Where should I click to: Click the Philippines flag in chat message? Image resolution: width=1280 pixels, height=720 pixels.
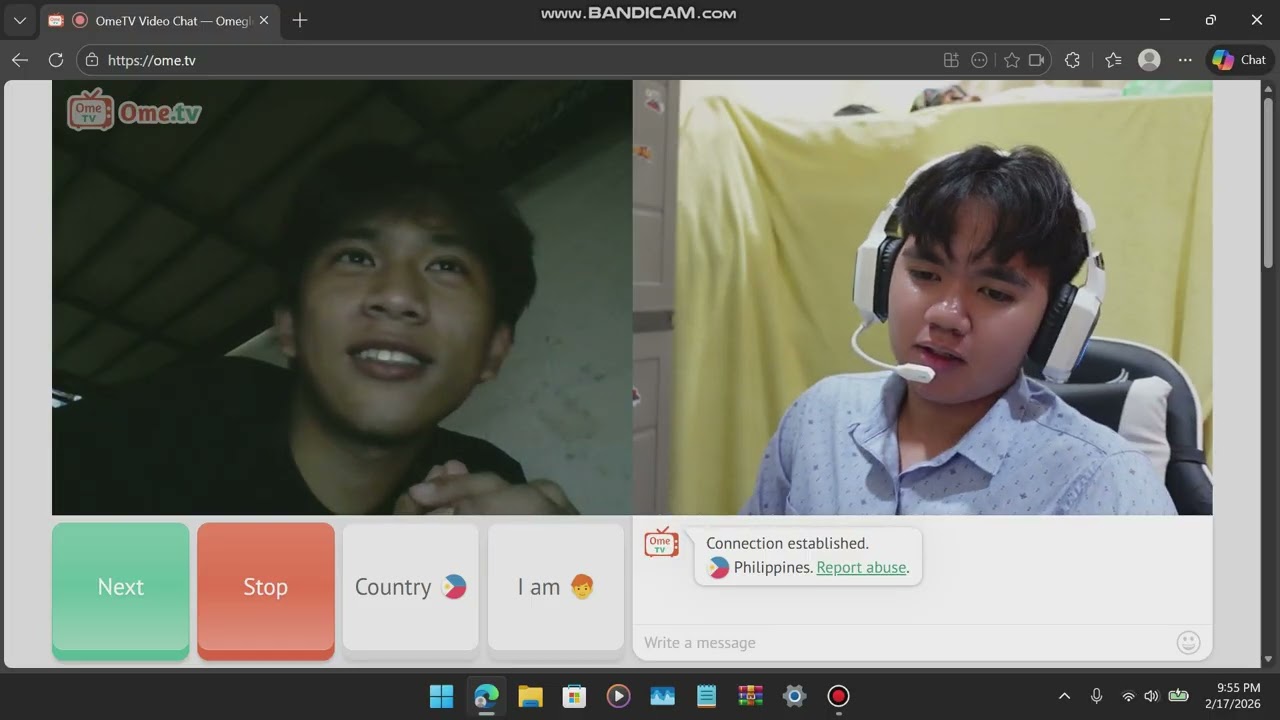718,567
